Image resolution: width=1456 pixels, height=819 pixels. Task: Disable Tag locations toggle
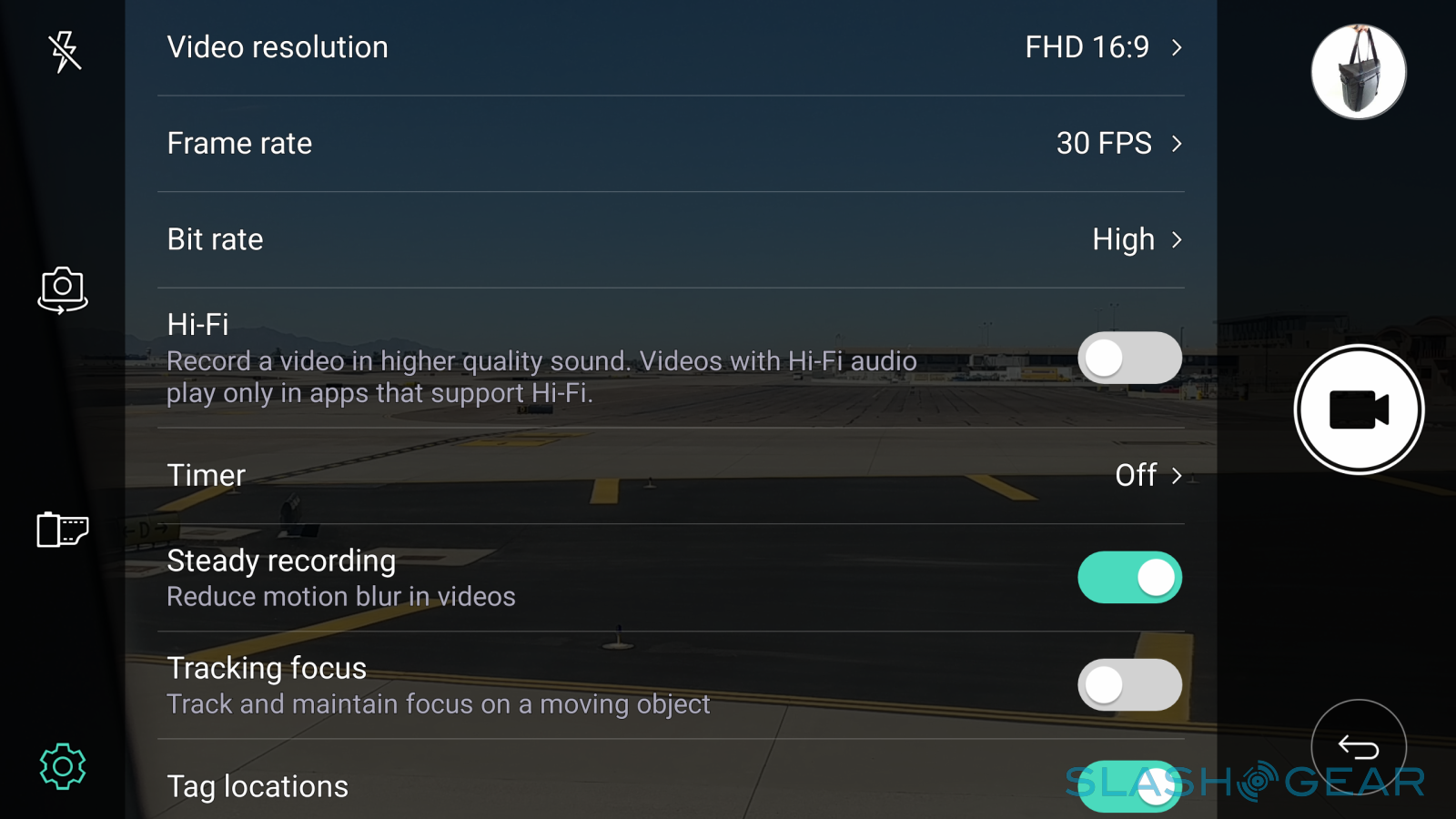(1129, 785)
